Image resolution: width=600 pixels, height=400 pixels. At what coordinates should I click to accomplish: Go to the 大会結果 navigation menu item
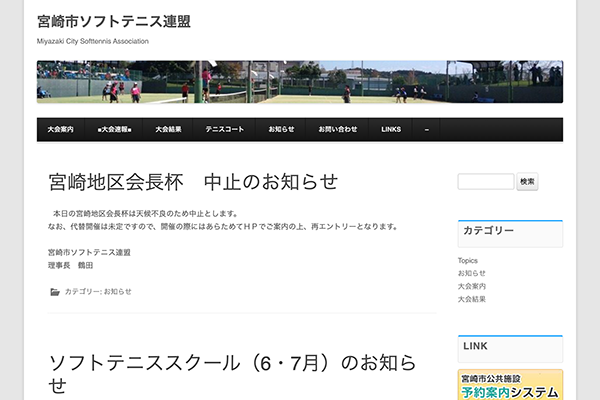click(x=169, y=130)
